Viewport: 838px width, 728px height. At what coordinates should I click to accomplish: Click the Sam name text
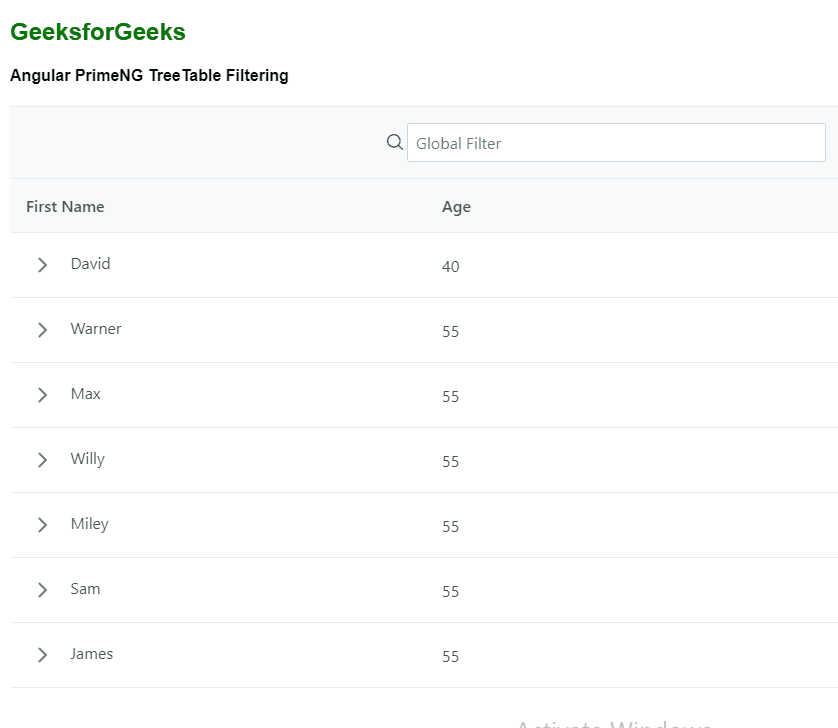(85, 589)
